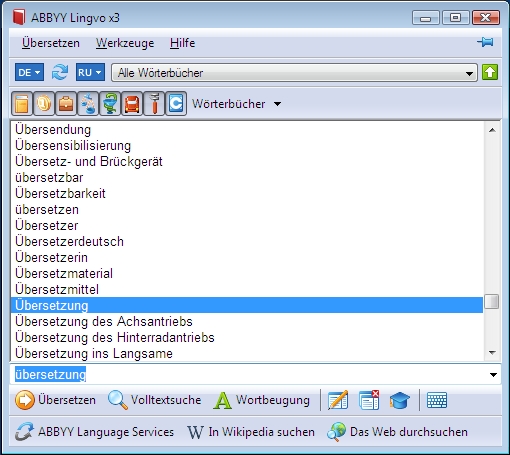This screenshot has height=455, width=510.
Task: Open the DE source language dropdown
Action: tap(29, 72)
